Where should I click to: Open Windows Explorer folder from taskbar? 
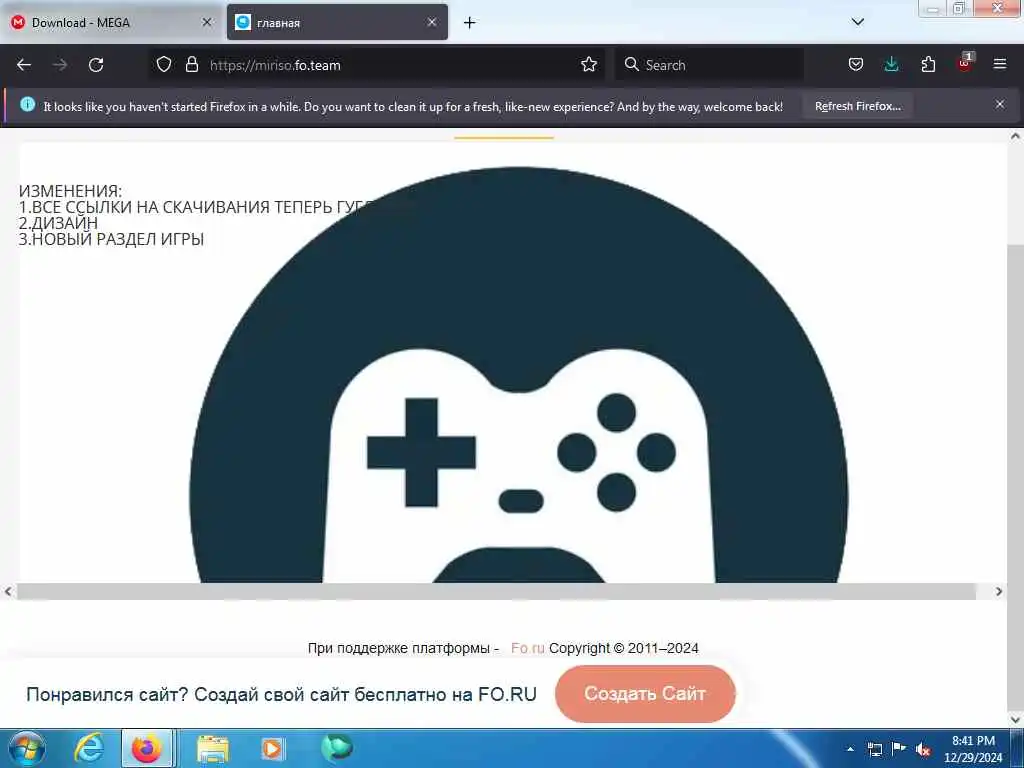(212, 748)
